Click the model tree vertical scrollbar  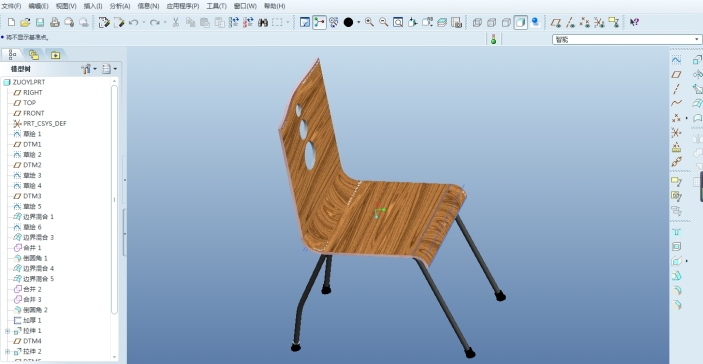pyautogui.click(x=114, y=199)
